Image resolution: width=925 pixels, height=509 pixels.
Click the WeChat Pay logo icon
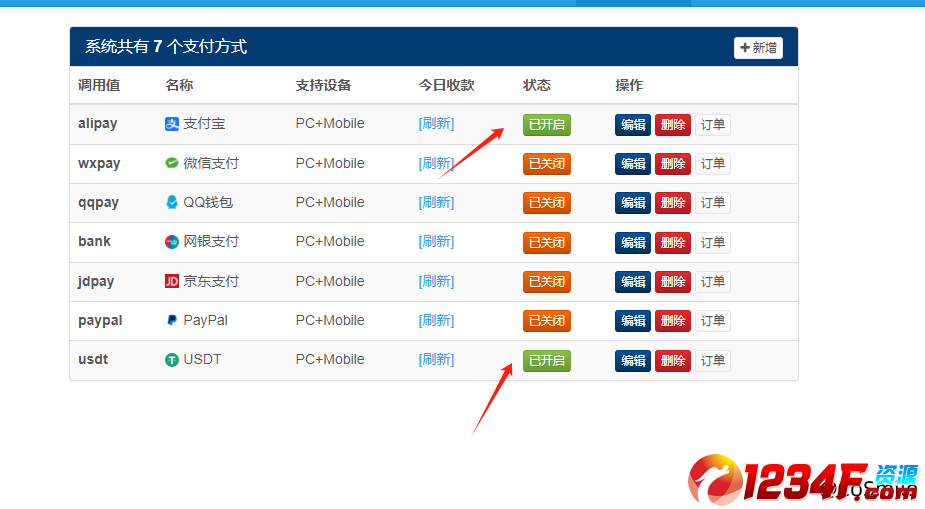tap(172, 163)
